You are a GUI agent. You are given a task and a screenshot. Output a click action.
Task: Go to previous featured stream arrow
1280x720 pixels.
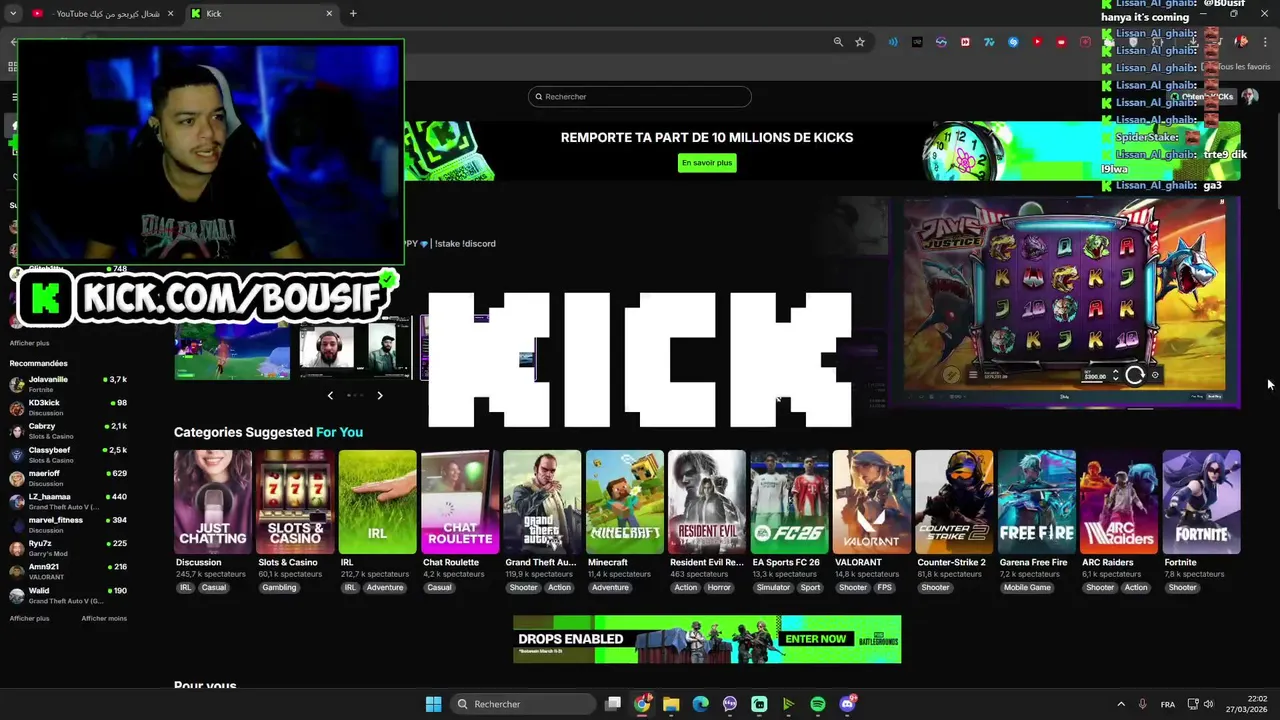click(330, 396)
